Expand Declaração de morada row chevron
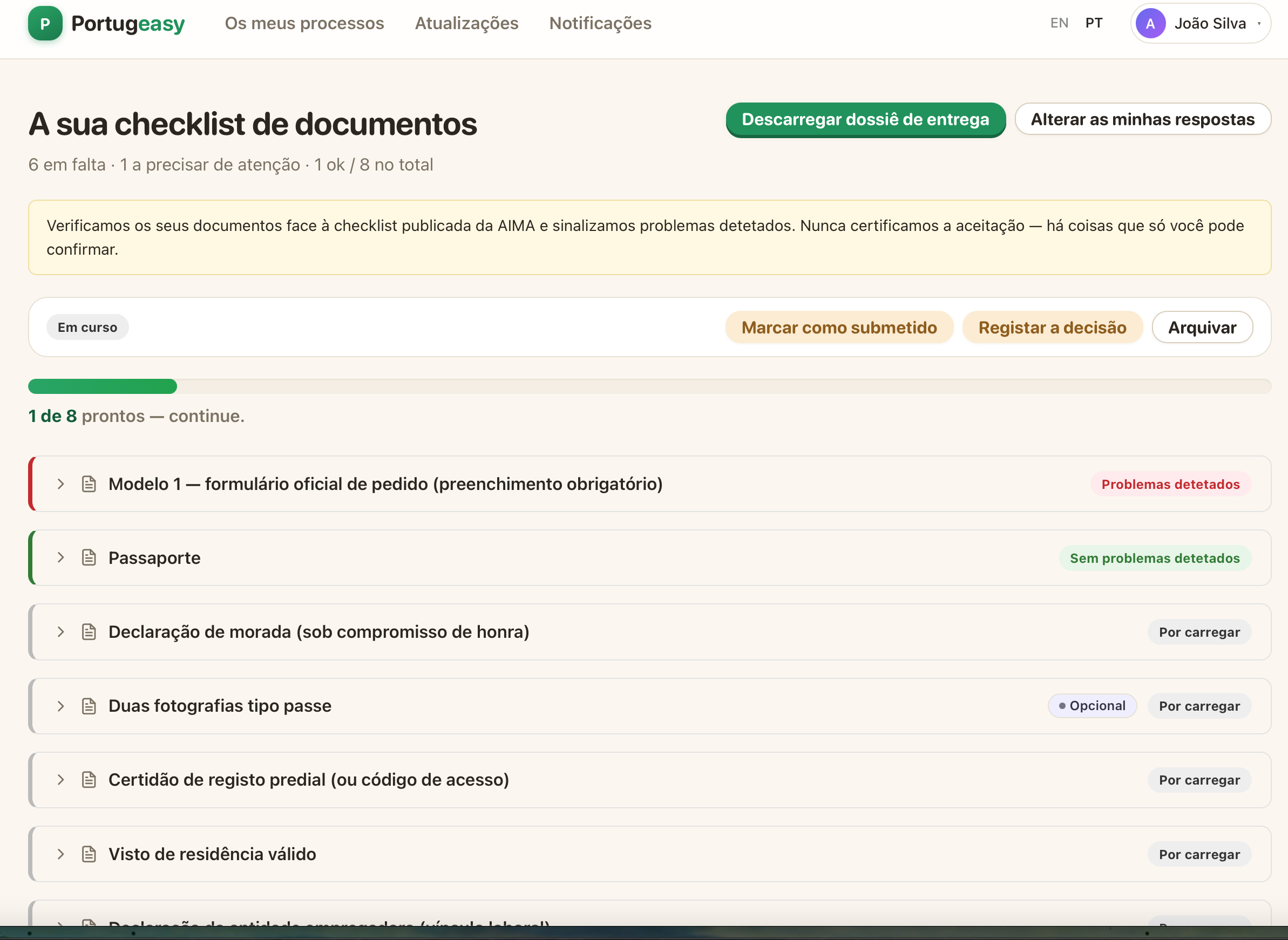The width and height of the screenshot is (1288, 940). [x=60, y=631]
